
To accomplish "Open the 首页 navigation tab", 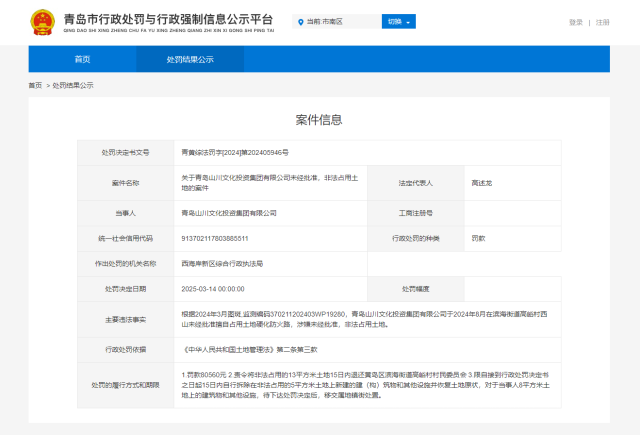I will click(x=83, y=59).
